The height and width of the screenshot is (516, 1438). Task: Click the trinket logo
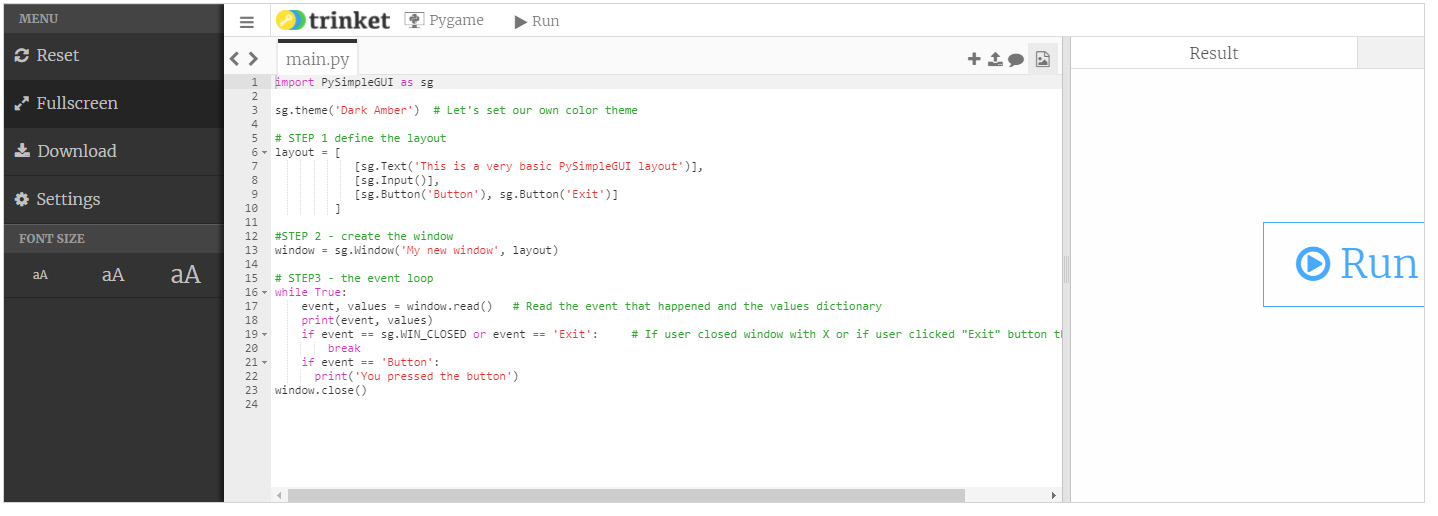tap(333, 20)
